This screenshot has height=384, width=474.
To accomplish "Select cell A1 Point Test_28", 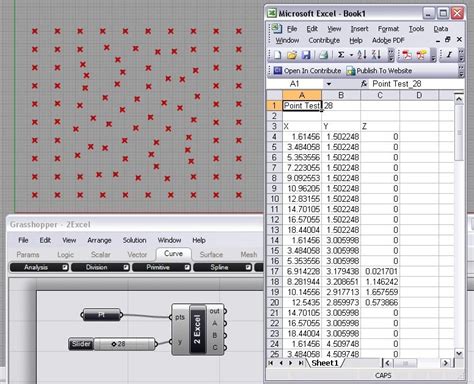I will point(302,106).
